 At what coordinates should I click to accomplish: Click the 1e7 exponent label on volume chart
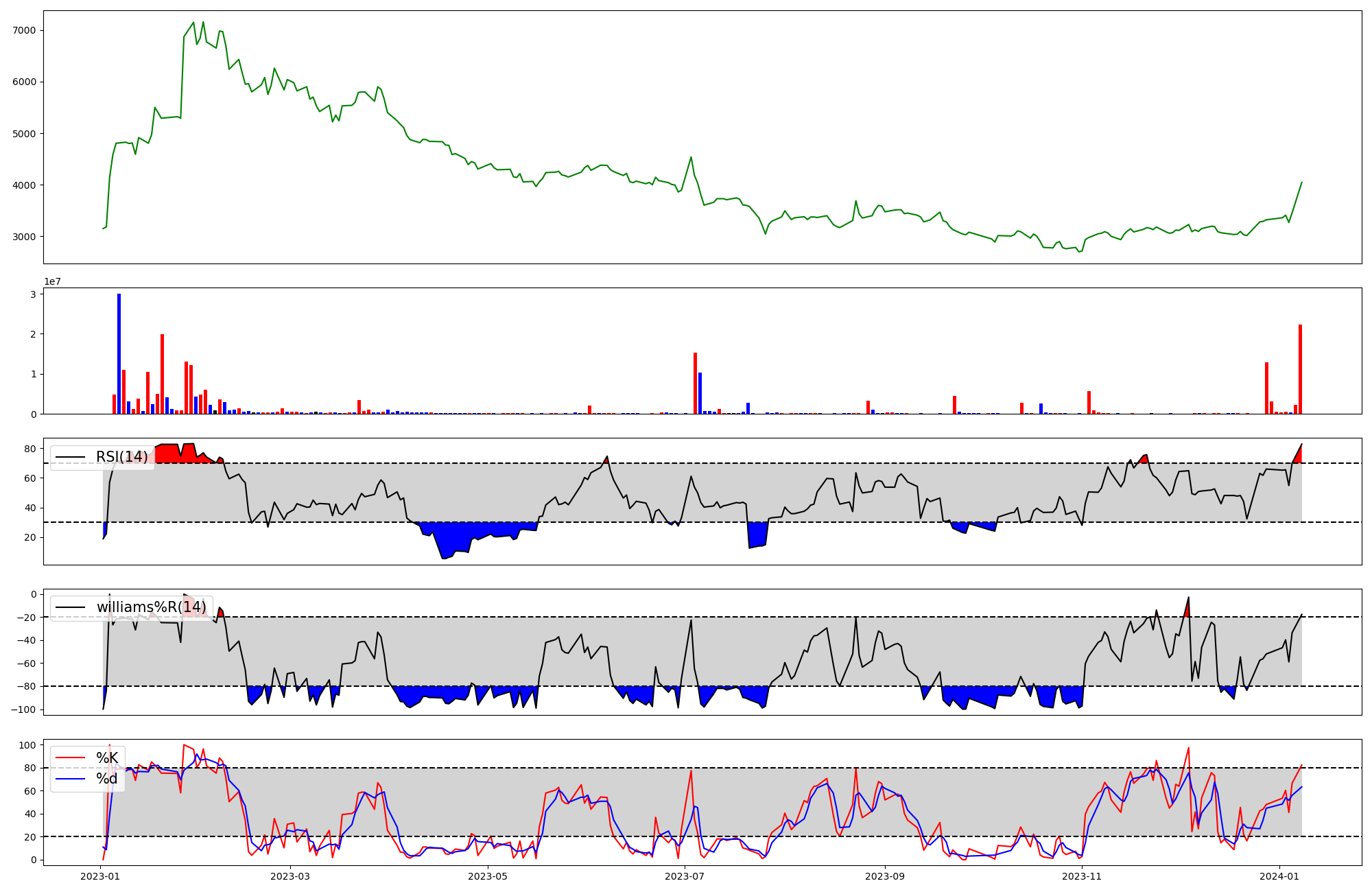coord(53,281)
